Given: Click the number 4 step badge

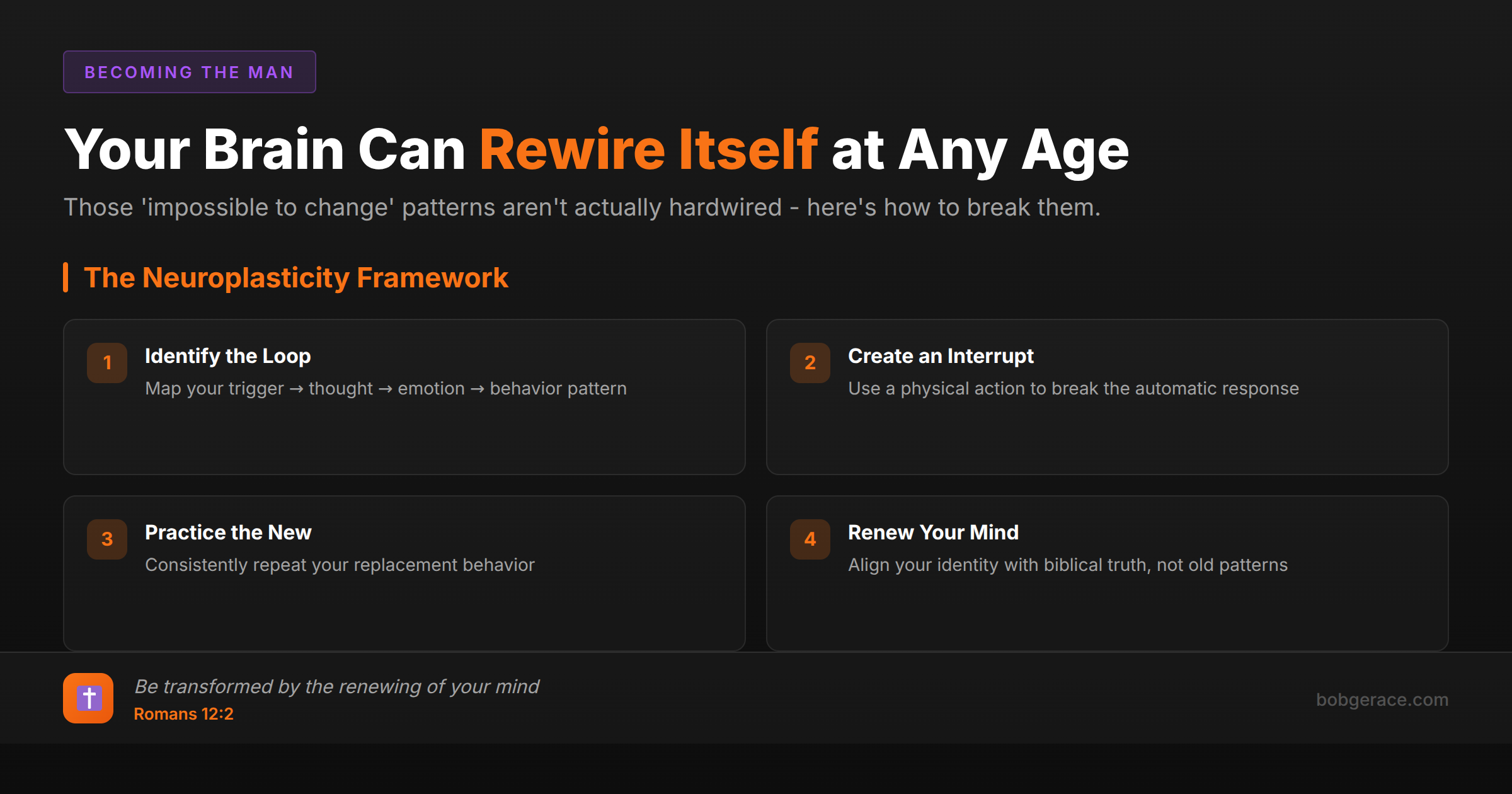Looking at the screenshot, I should coord(810,539).
